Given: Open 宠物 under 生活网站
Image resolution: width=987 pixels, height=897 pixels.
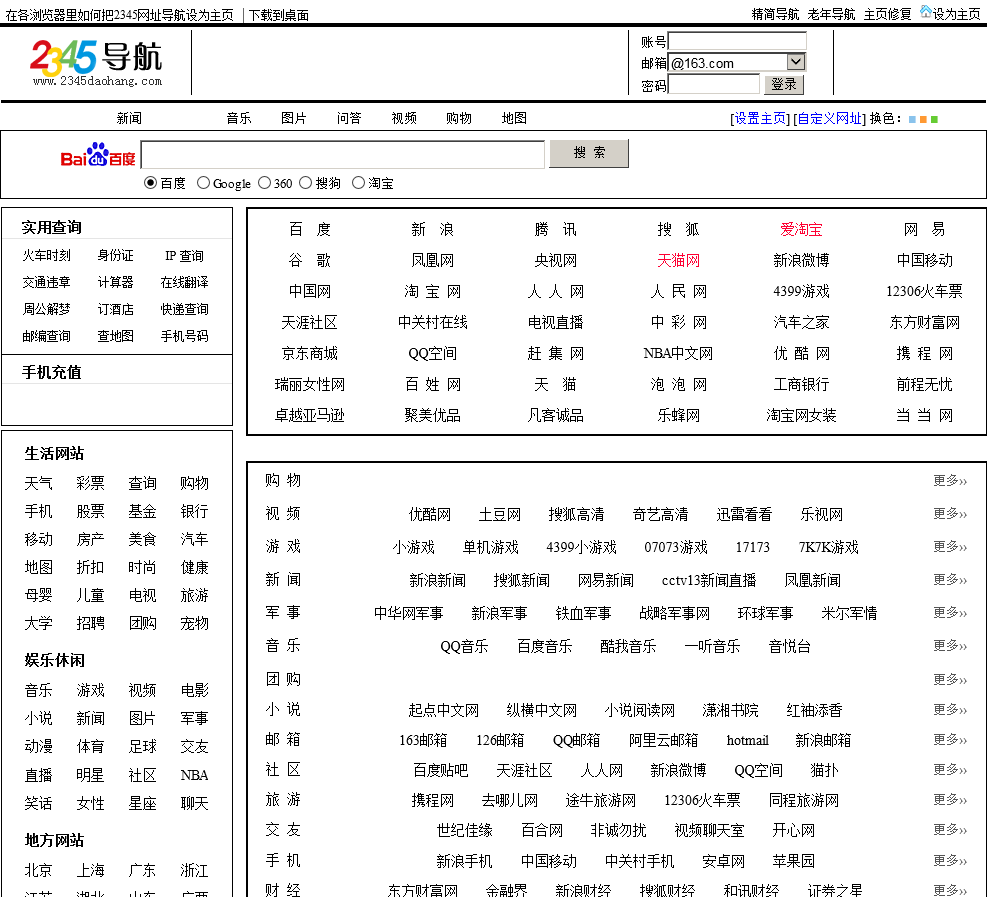Looking at the screenshot, I should click(x=194, y=624).
